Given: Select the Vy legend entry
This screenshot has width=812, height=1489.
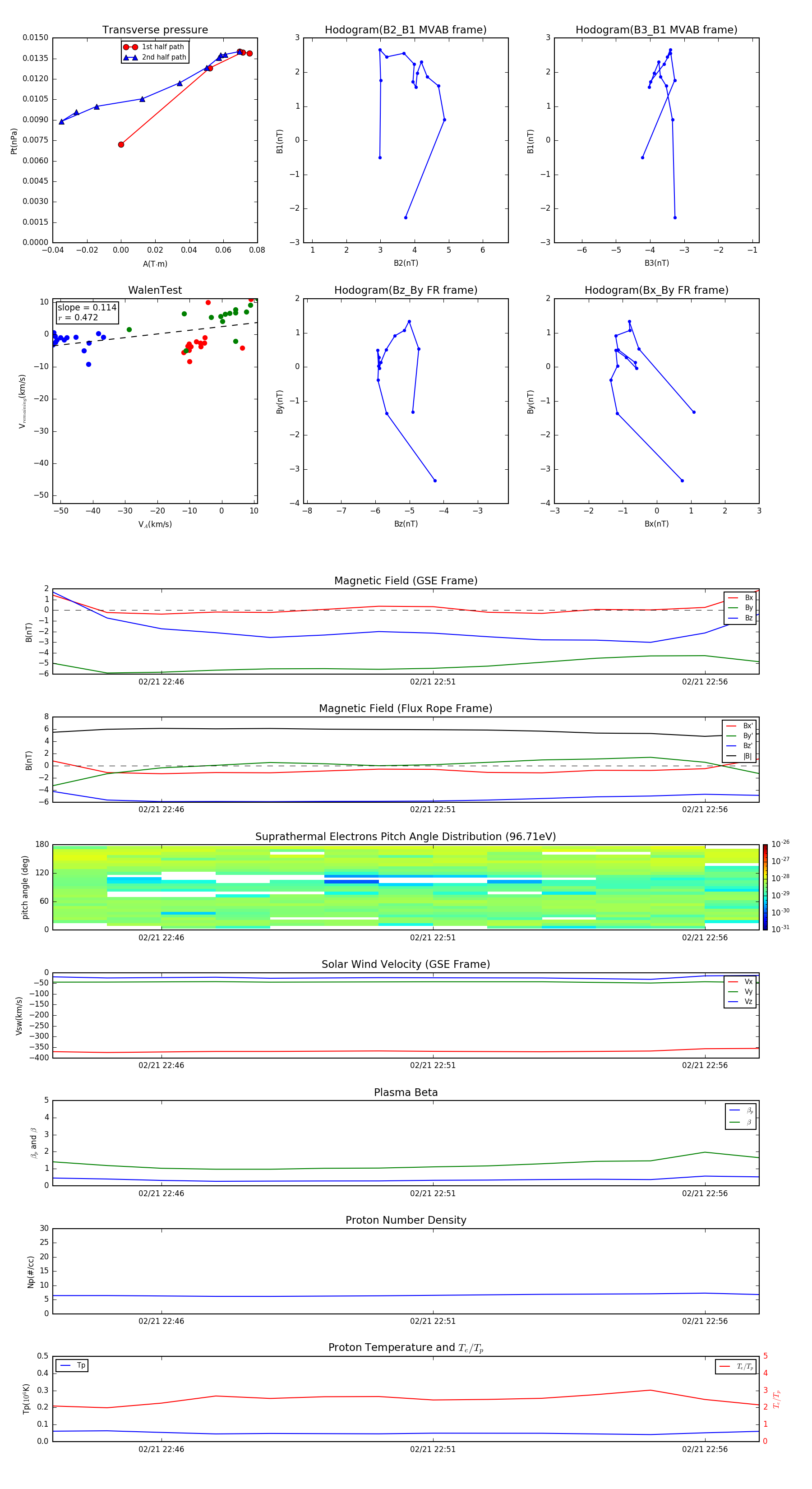Looking at the screenshot, I should [740, 991].
